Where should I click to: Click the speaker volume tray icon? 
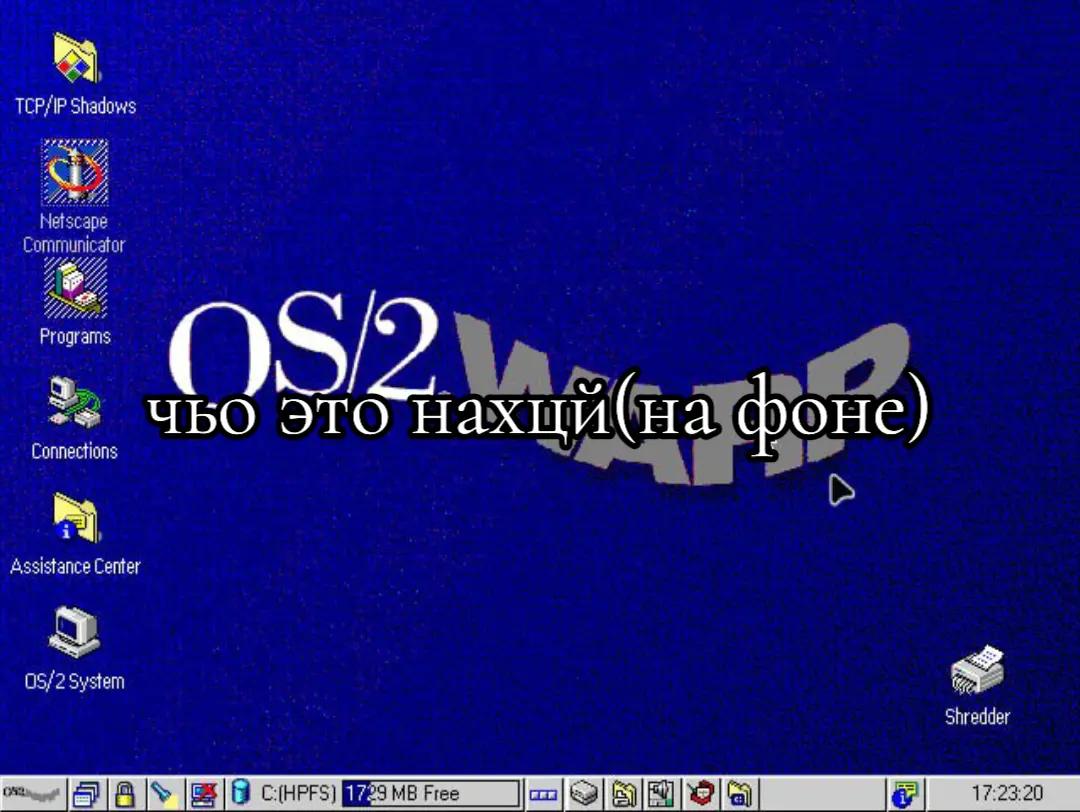661,794
